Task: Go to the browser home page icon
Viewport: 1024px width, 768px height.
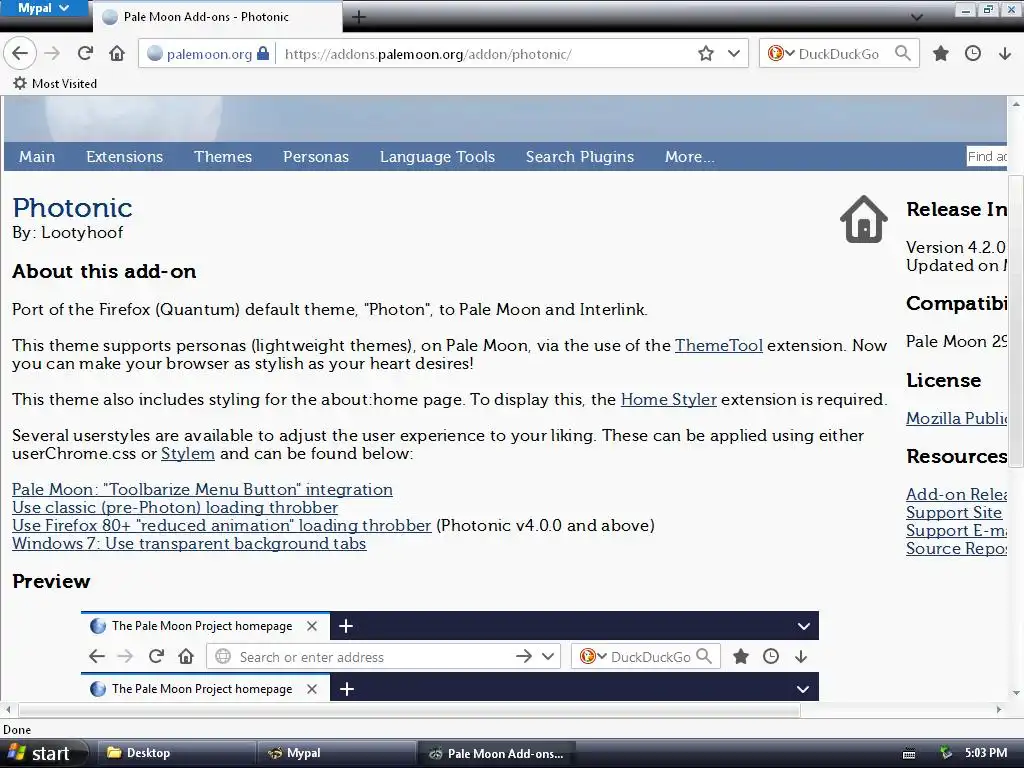Action: click(117, 54)
